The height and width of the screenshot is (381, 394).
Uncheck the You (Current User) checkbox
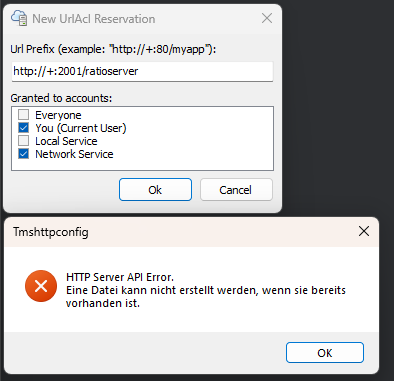[x=24, y=128]
